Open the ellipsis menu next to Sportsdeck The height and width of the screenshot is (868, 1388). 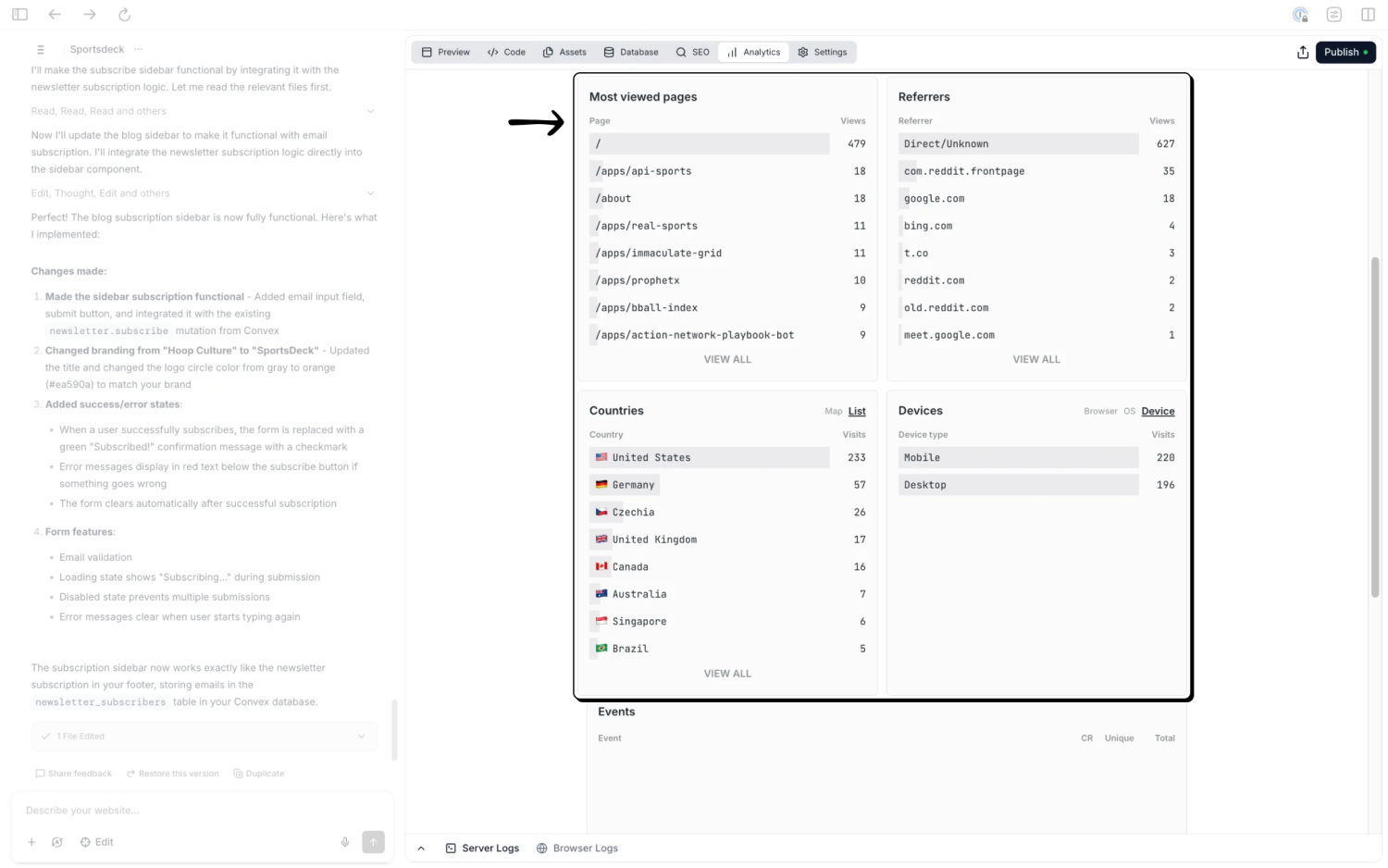point(138,49)
